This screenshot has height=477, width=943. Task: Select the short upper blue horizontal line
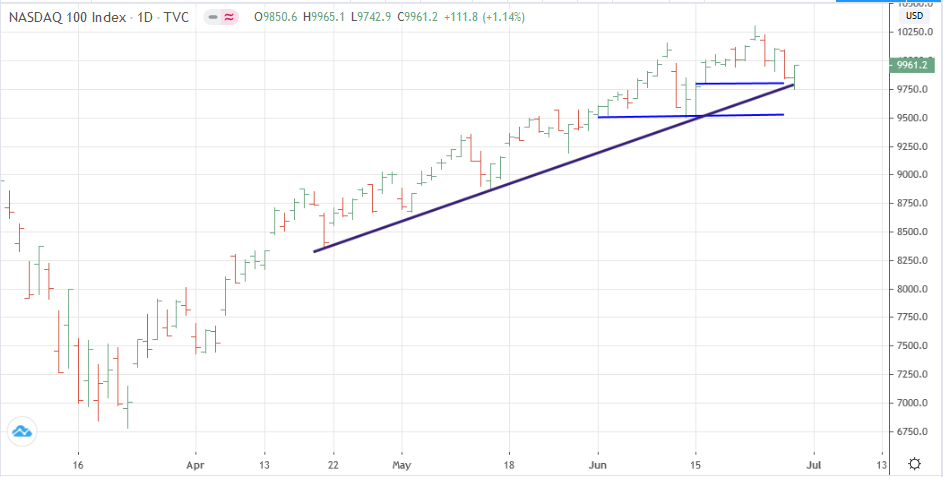(x=740, y=83)
